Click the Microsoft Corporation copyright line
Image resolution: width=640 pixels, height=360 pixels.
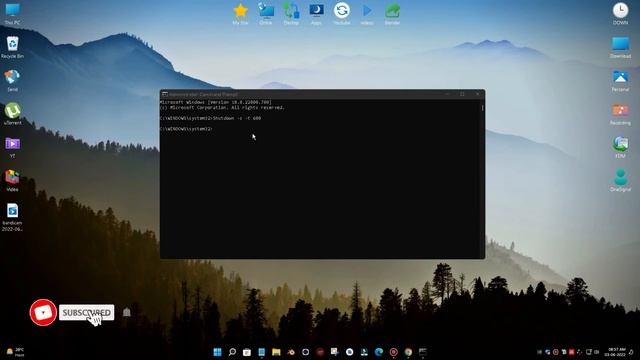222,108
